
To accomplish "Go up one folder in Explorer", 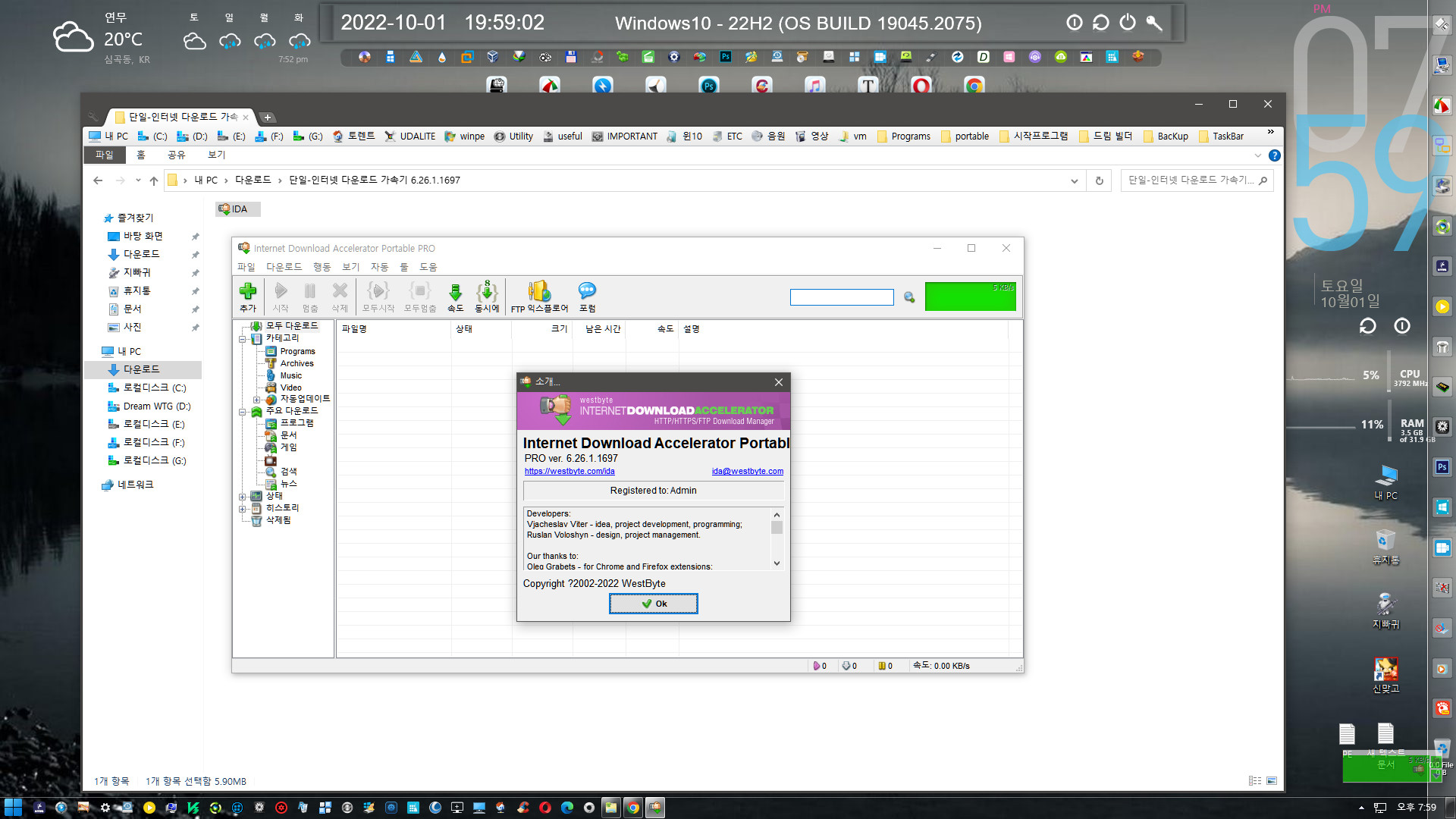I will (153, 180).
